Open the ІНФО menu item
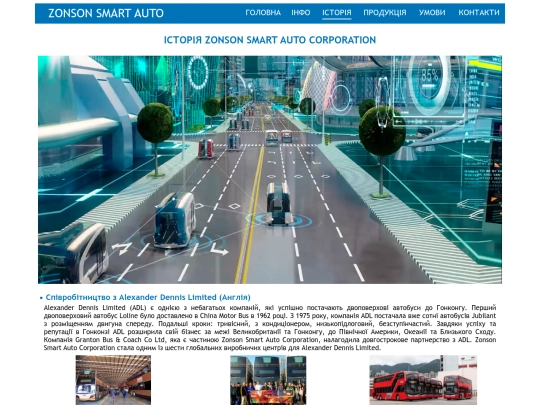The height and width of the screenshot is (405, 540). pyautogui.click(x=301, y=13)
